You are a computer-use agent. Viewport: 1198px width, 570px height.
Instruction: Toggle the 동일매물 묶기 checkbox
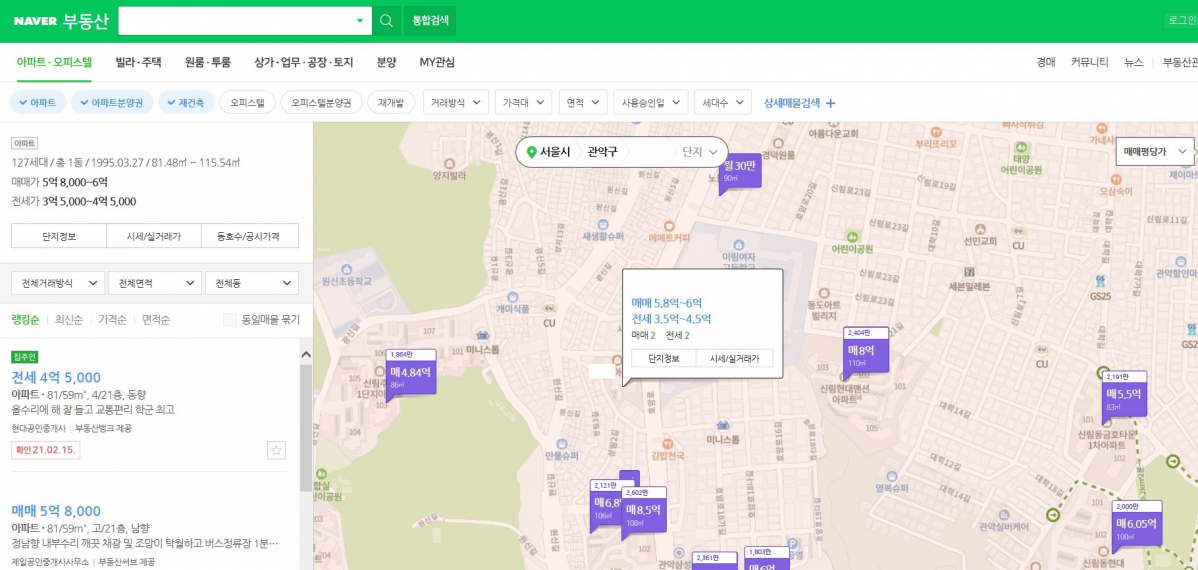point(229,319)
